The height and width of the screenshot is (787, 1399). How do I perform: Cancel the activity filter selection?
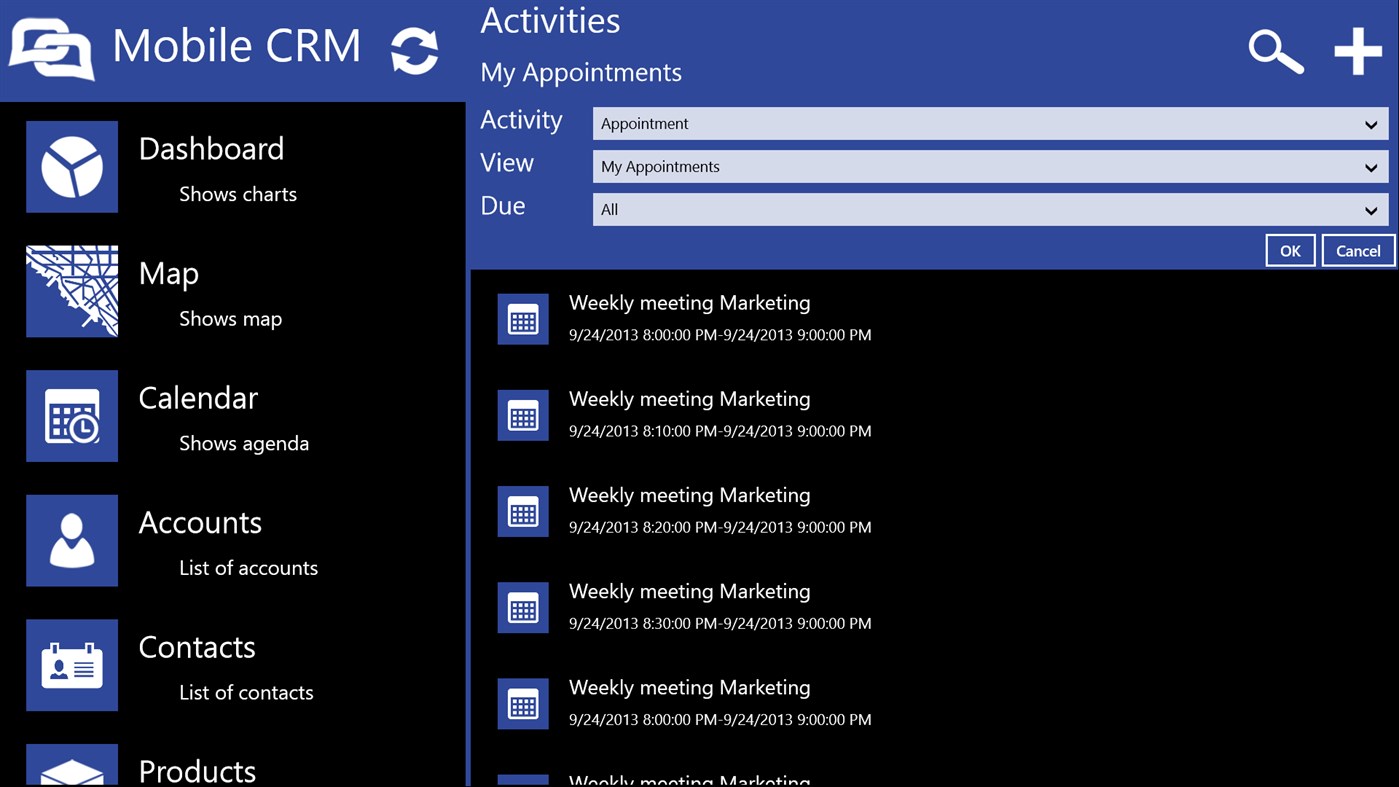pos(1357,250)
